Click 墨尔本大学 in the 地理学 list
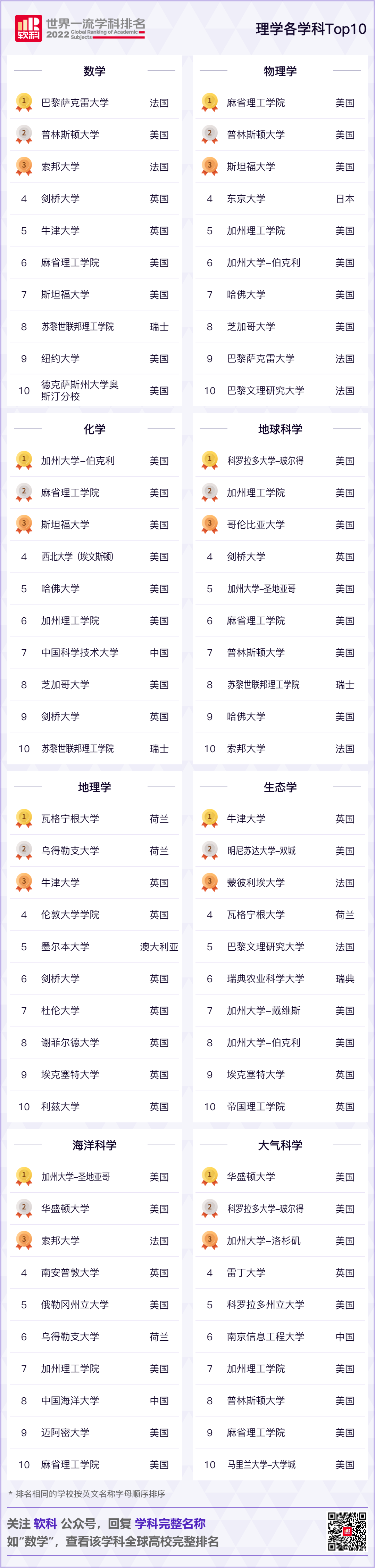Image resolution: width=375 pixels, height=1568 pixels. click(x=65, y=947)
